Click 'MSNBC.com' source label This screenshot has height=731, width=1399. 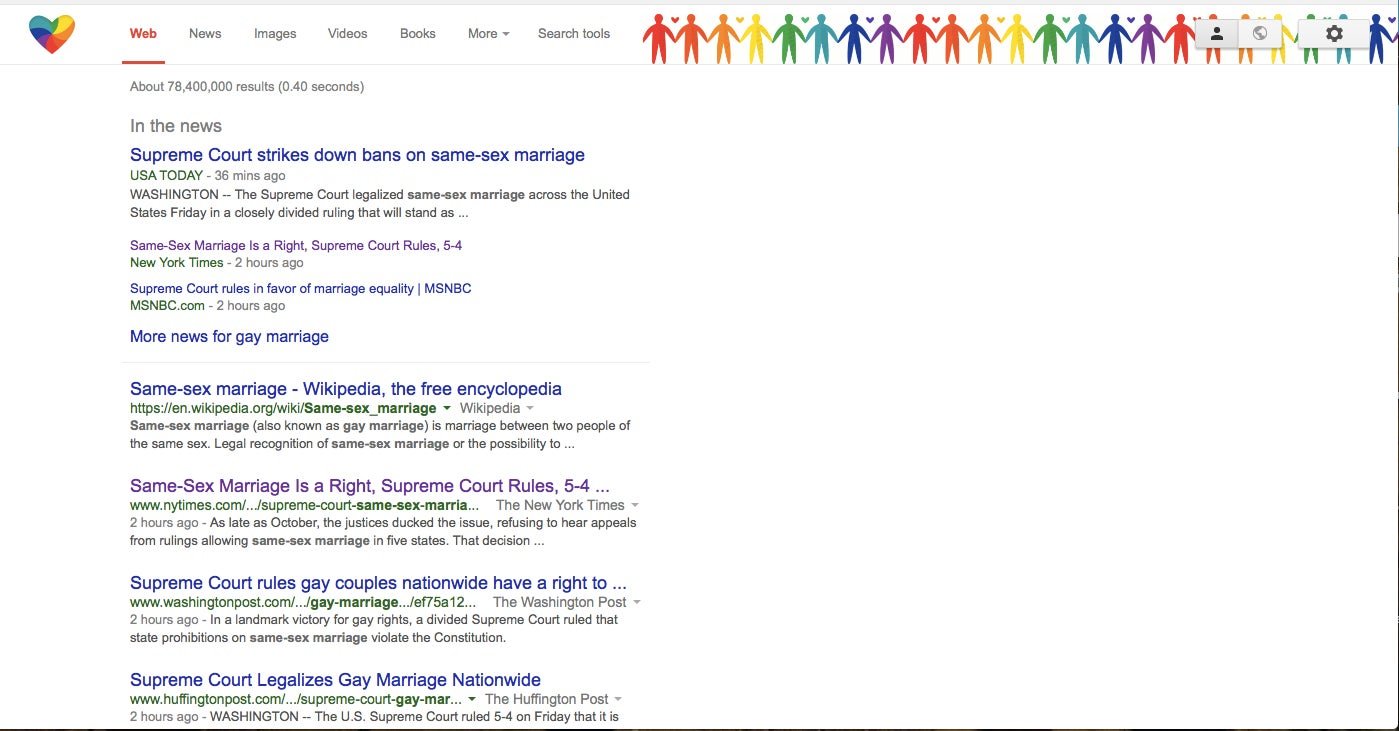167,305
